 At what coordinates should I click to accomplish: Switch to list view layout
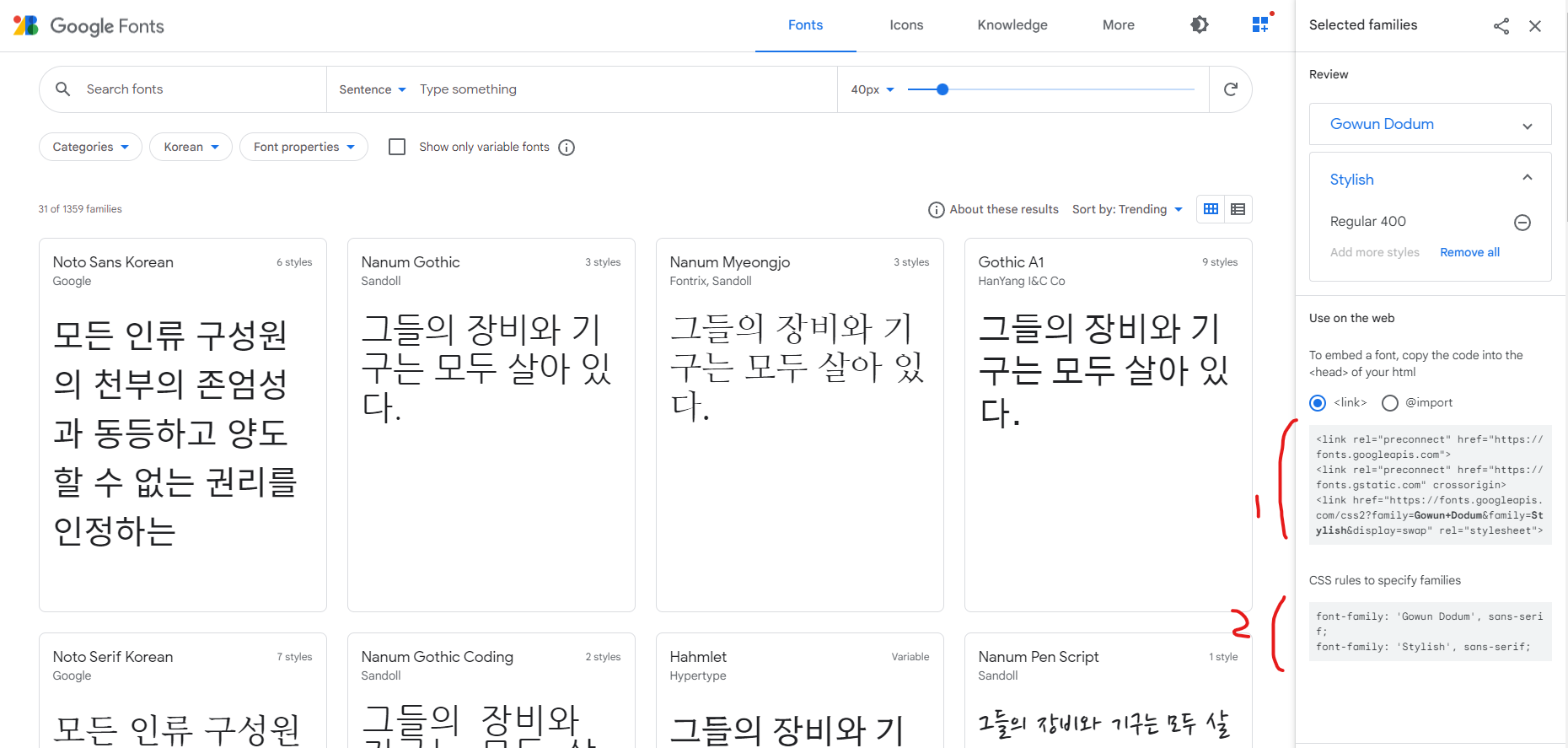tap(1238, 209)
